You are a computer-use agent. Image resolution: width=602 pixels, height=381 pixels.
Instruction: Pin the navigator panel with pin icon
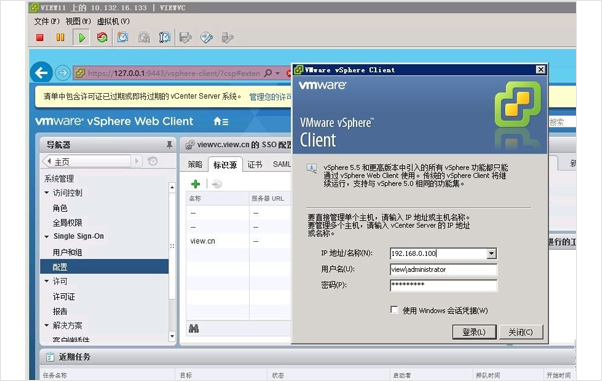point(169,144)
